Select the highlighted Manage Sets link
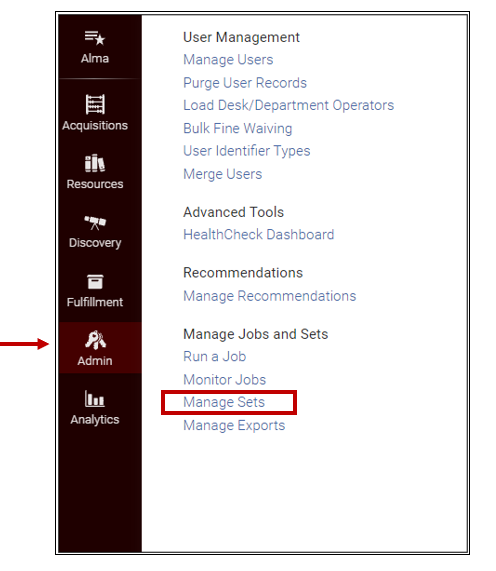This screenshot has height=571, width=496. pos(224,402)
